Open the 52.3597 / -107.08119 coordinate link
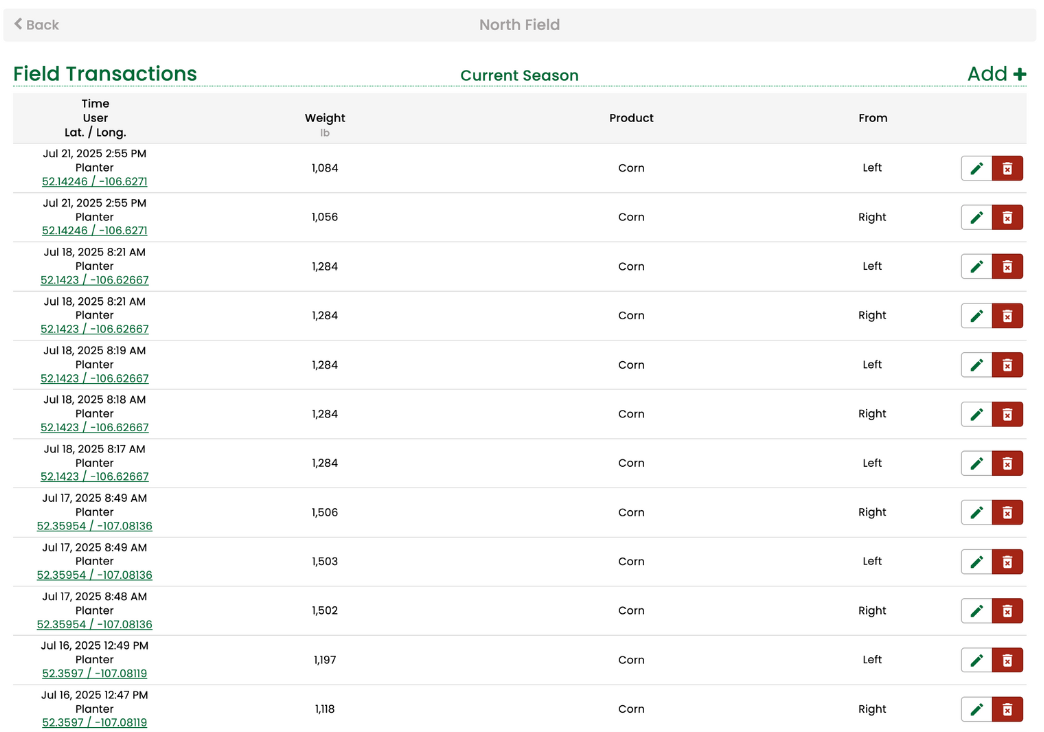 point(94,673)
